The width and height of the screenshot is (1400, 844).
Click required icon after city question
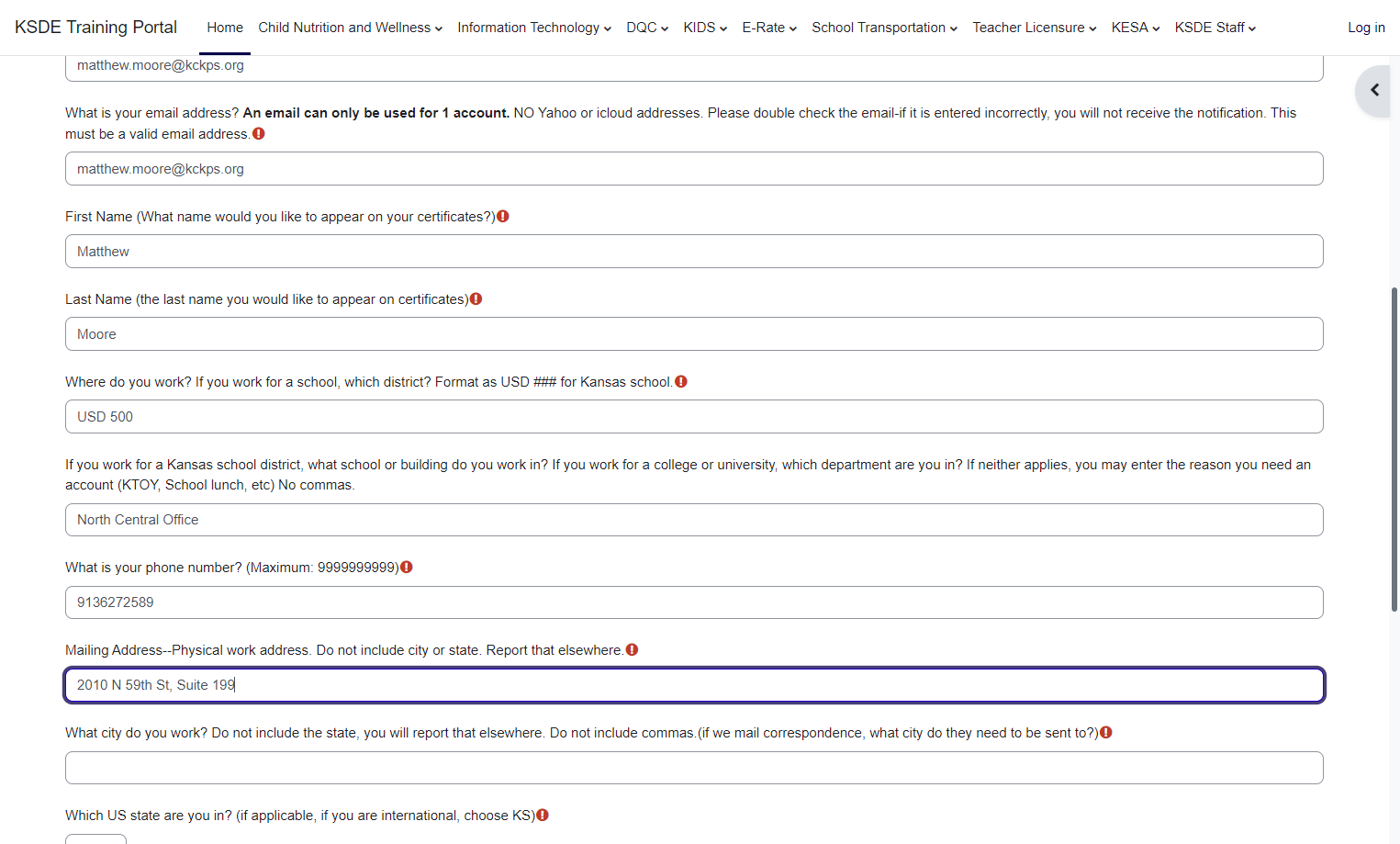point(1106,733)
